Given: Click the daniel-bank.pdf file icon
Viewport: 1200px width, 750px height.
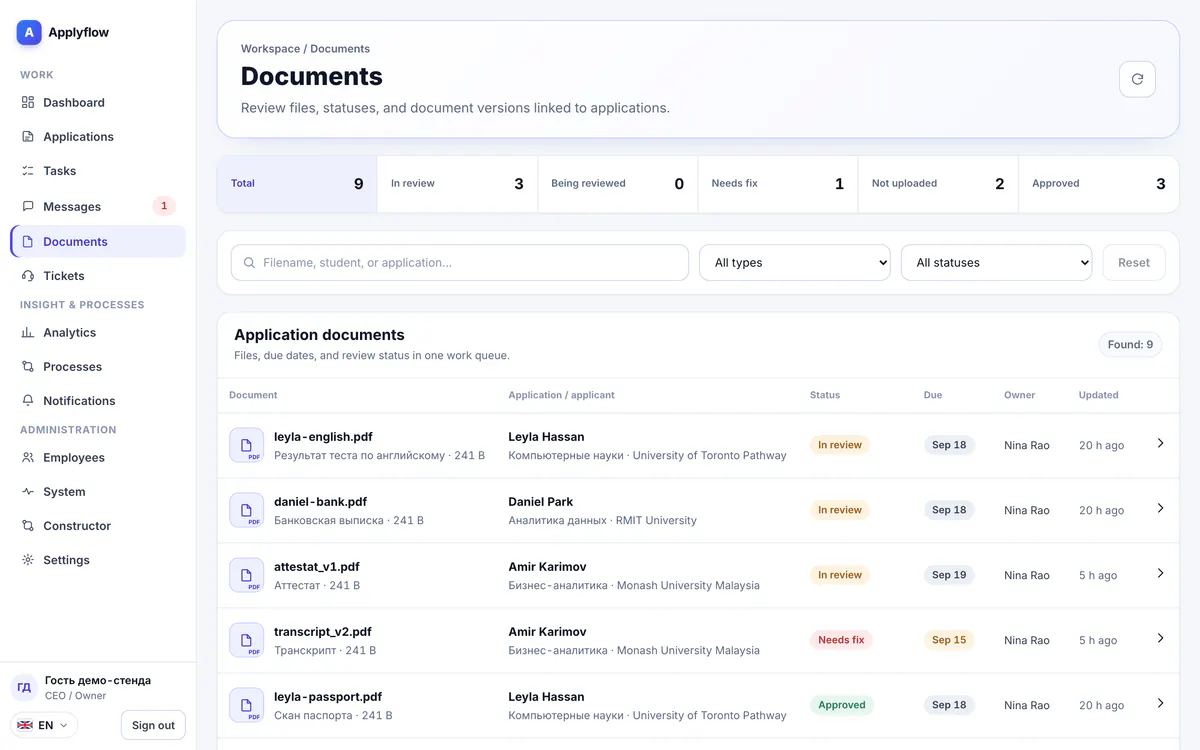Looking at the screenshot, I should (x=247, y=510).
